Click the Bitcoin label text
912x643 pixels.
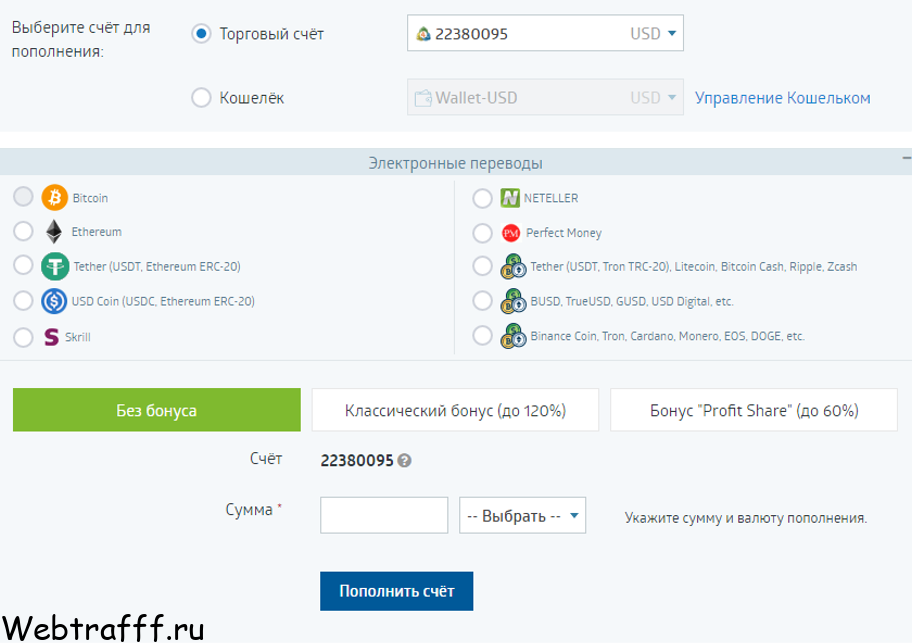coord(90,198)
